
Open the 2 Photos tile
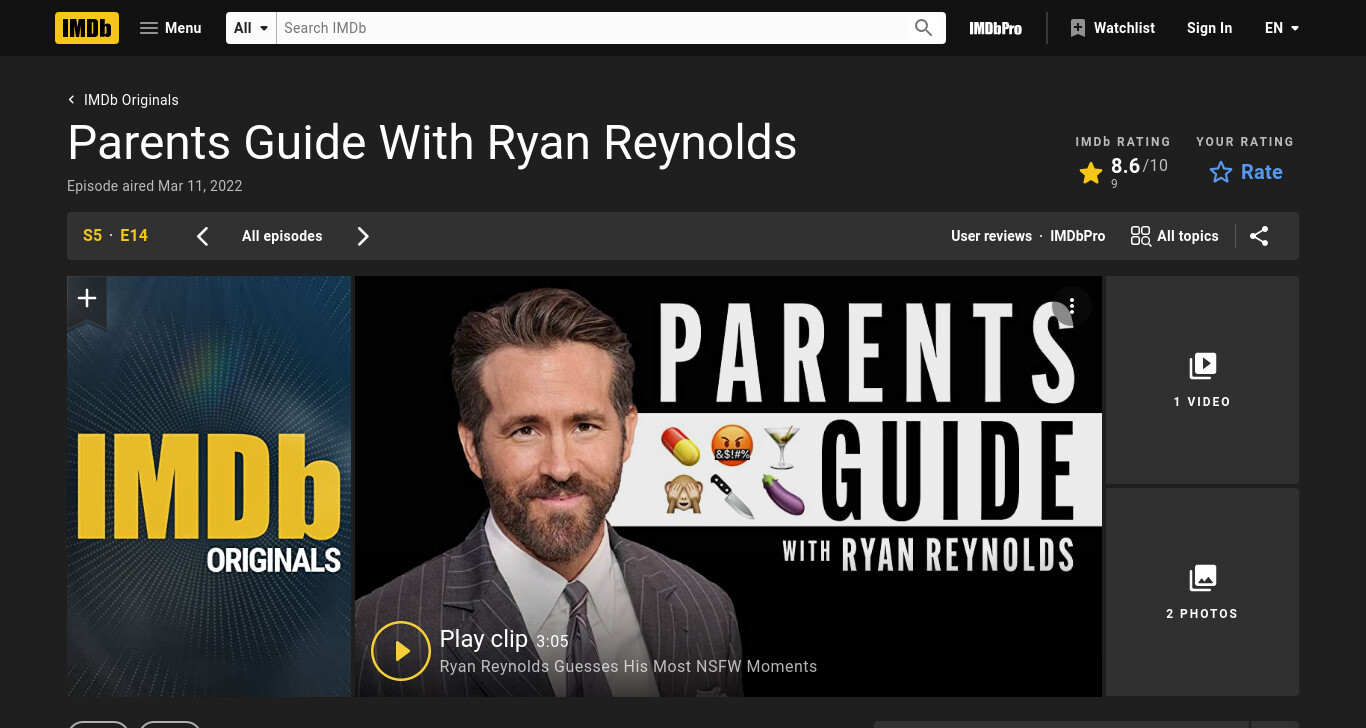1202,592
